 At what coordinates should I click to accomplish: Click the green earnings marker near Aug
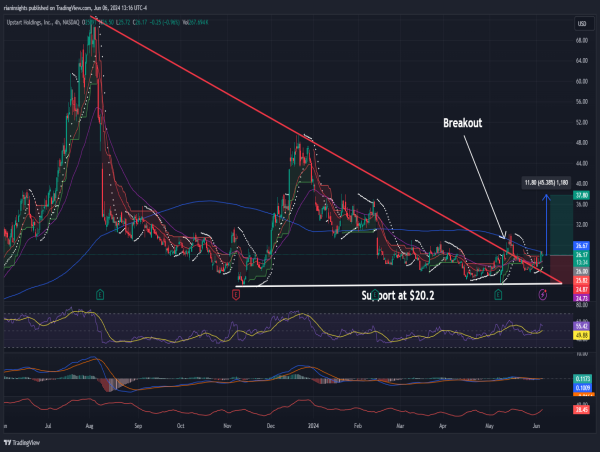(x=100, y=295)
